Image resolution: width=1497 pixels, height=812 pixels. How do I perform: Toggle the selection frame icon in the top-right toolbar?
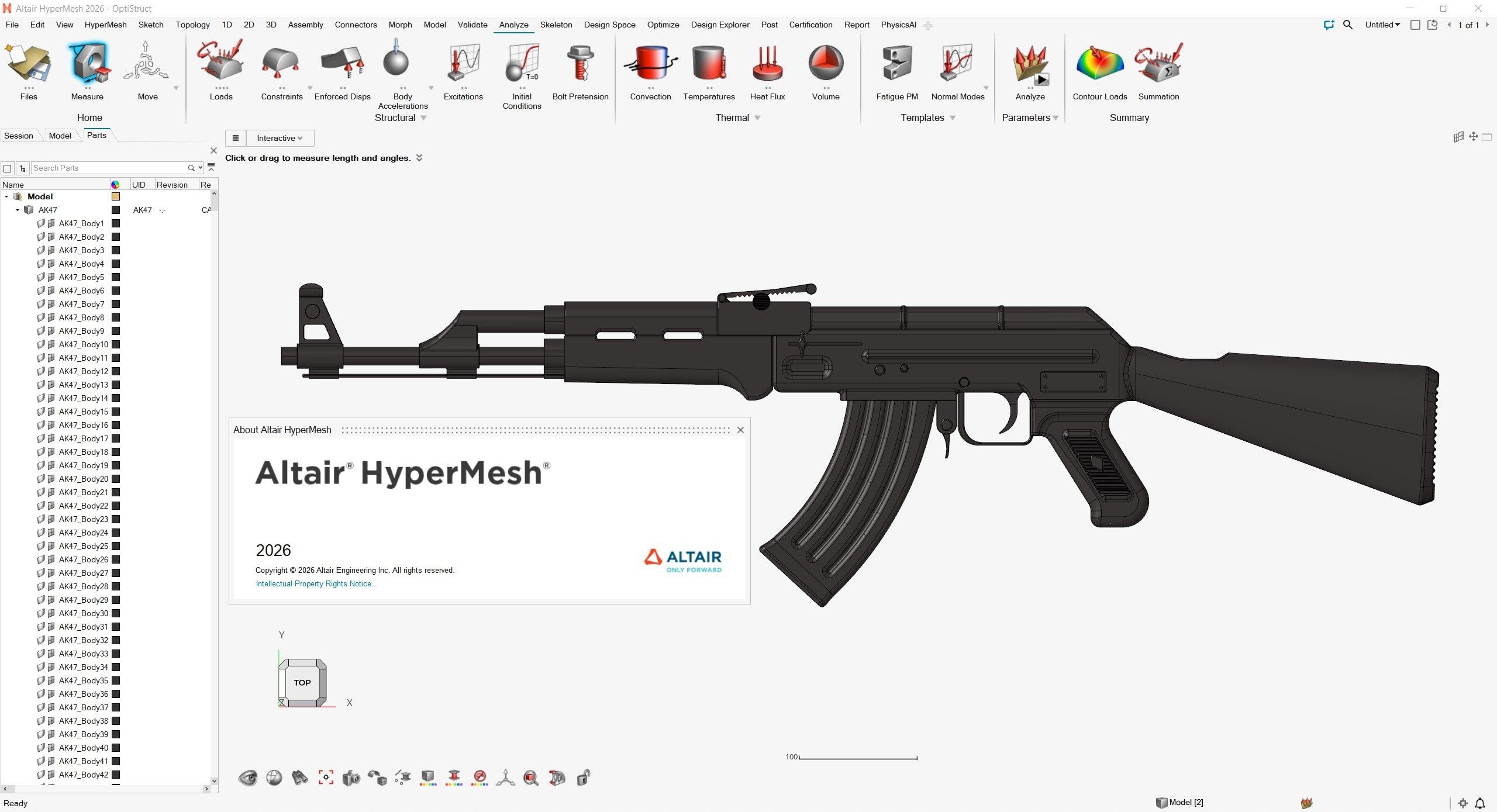pos(1416,25)
